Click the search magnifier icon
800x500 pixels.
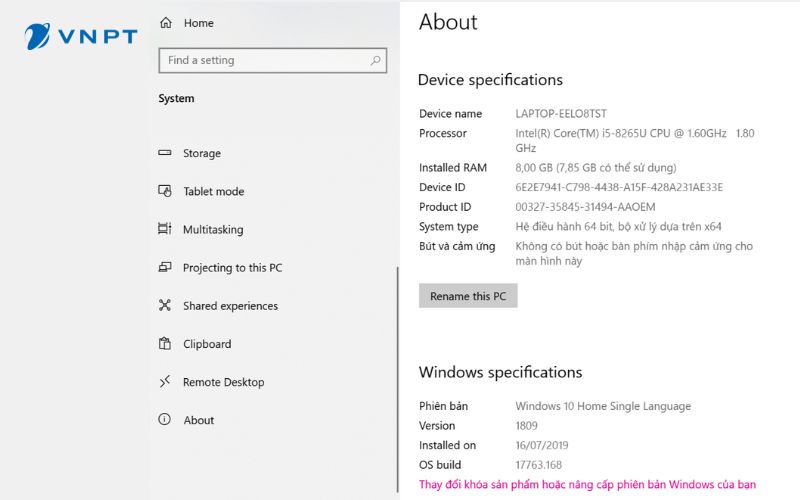click(376, 61)
